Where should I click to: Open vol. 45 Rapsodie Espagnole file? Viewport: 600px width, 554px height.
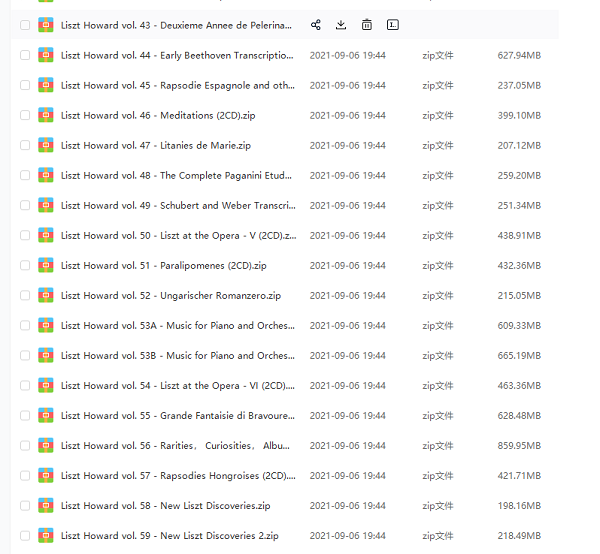click(x=178, y=85)
